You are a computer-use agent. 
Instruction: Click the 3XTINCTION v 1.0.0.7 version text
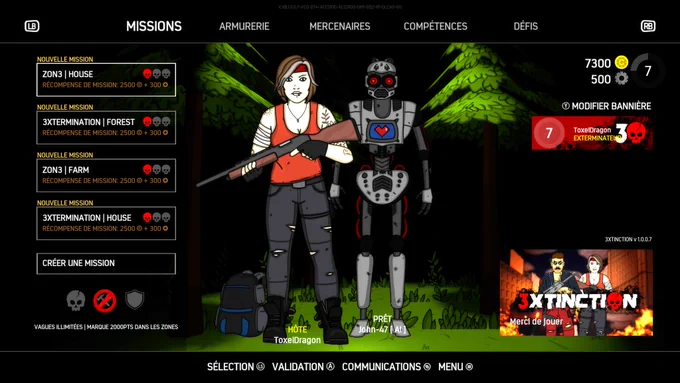628,239
